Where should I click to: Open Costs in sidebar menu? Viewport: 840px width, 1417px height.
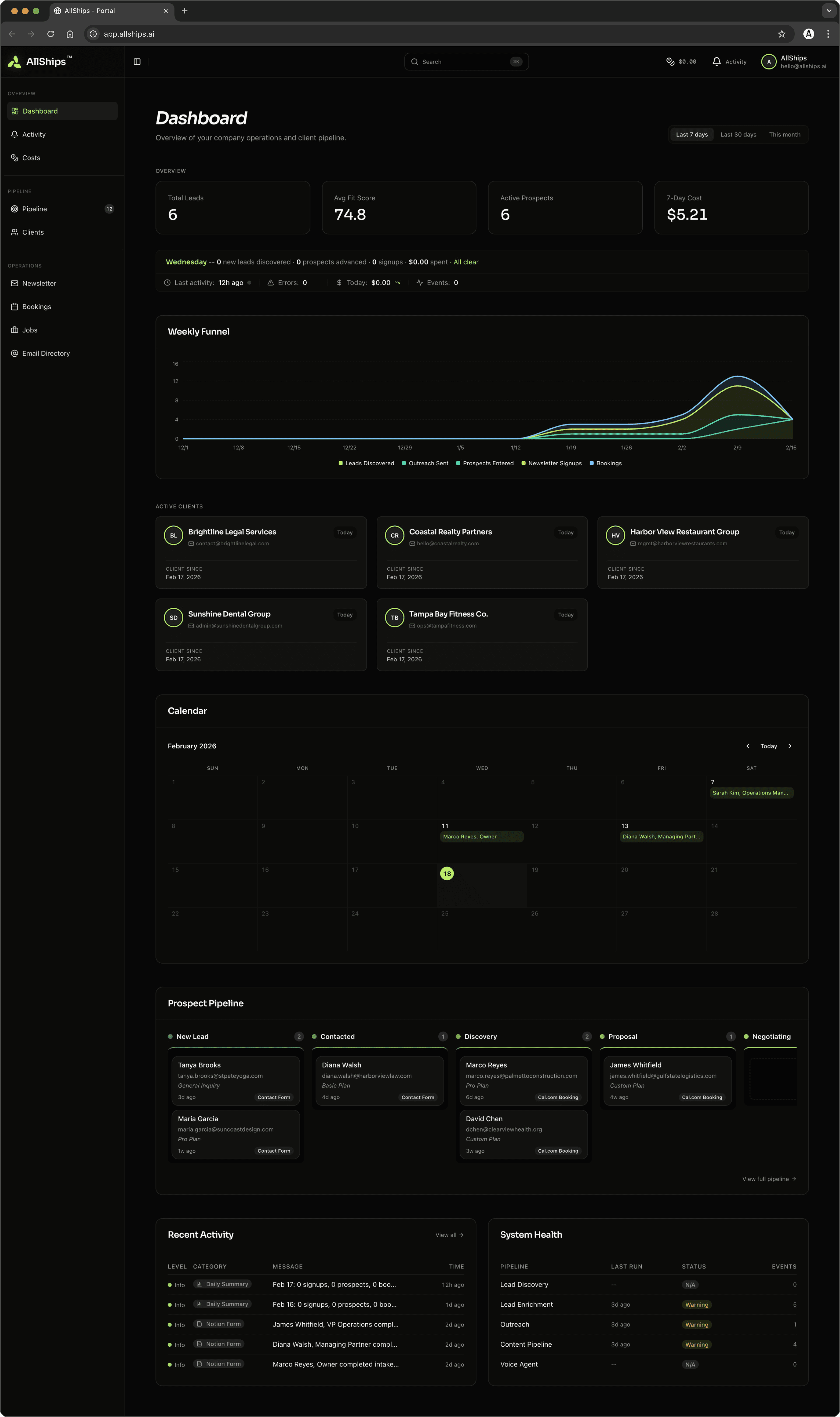(31, 158)
